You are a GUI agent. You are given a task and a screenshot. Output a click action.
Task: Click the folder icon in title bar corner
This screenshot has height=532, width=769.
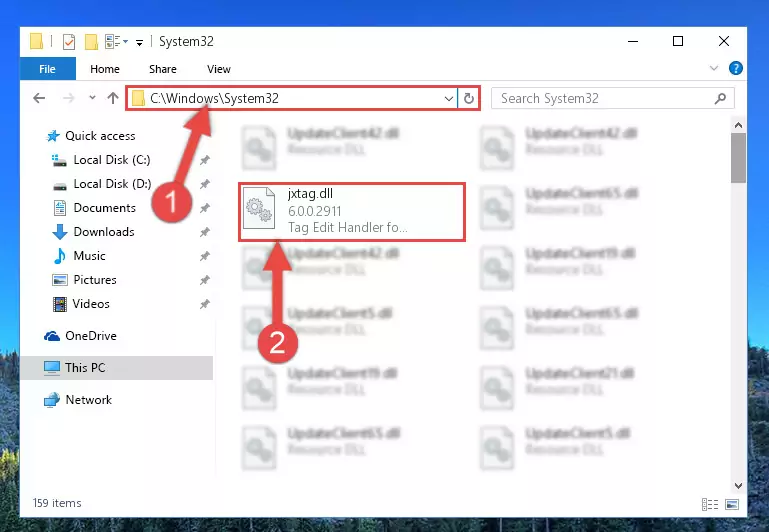tap(36, 42)
